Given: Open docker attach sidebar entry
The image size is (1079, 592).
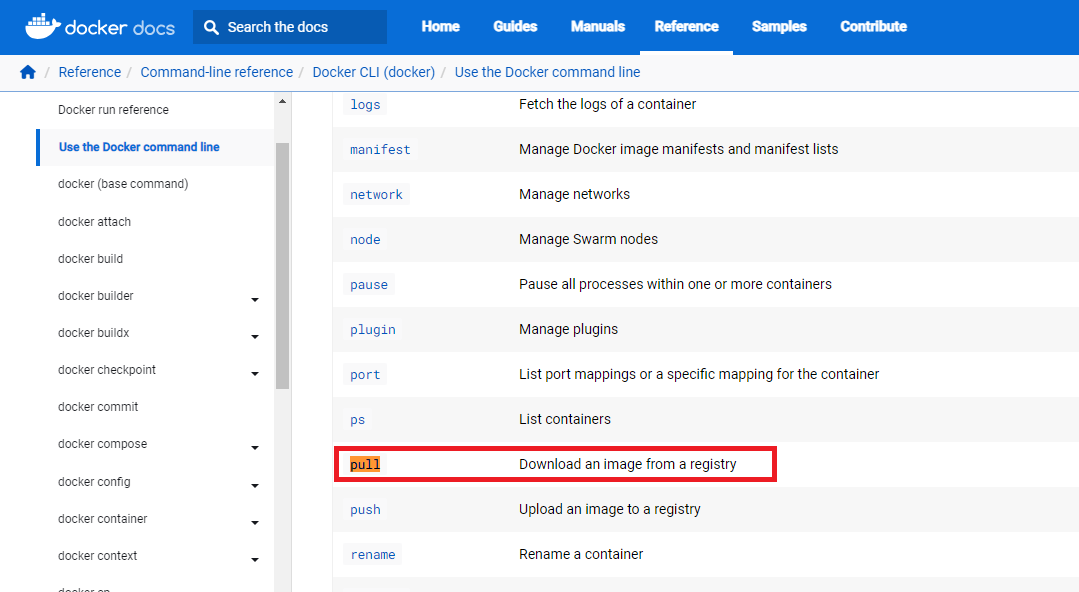Looking at the screenshot, I should coord(94,222).
